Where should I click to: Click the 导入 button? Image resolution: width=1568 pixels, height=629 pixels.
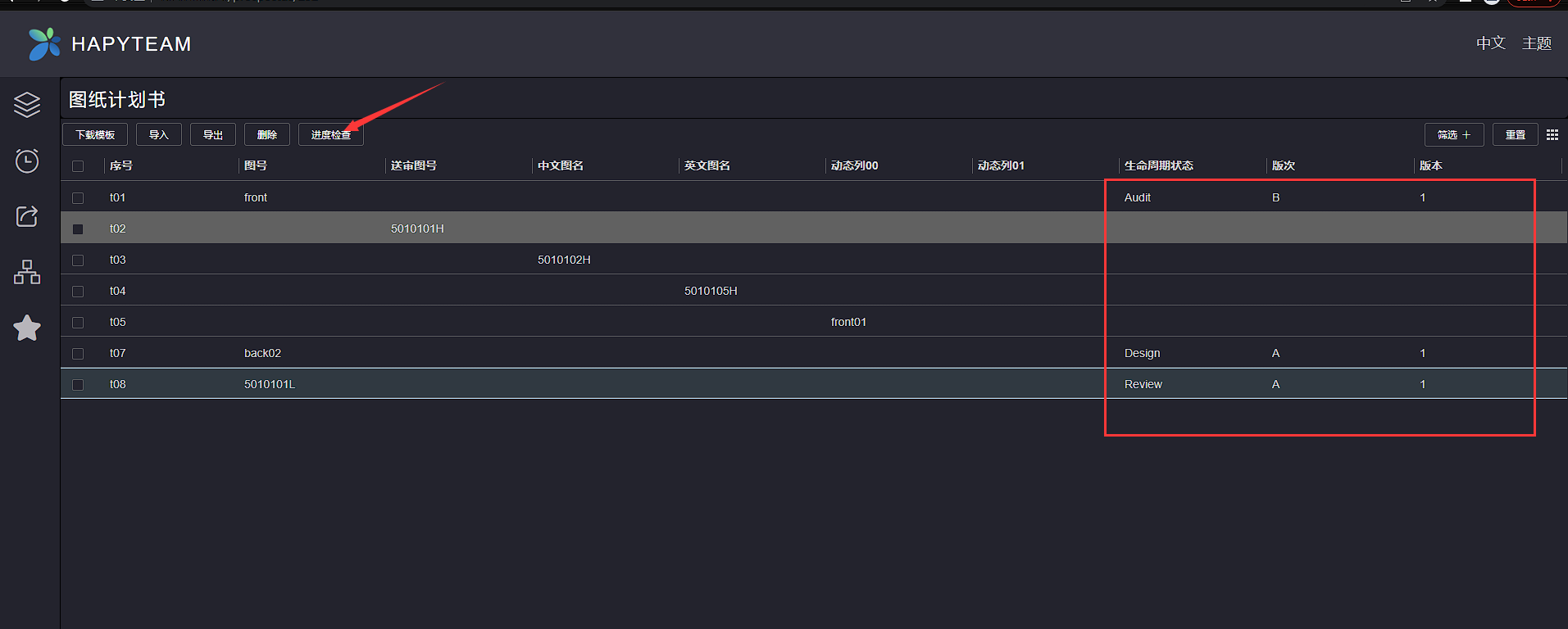pos(159,134)
